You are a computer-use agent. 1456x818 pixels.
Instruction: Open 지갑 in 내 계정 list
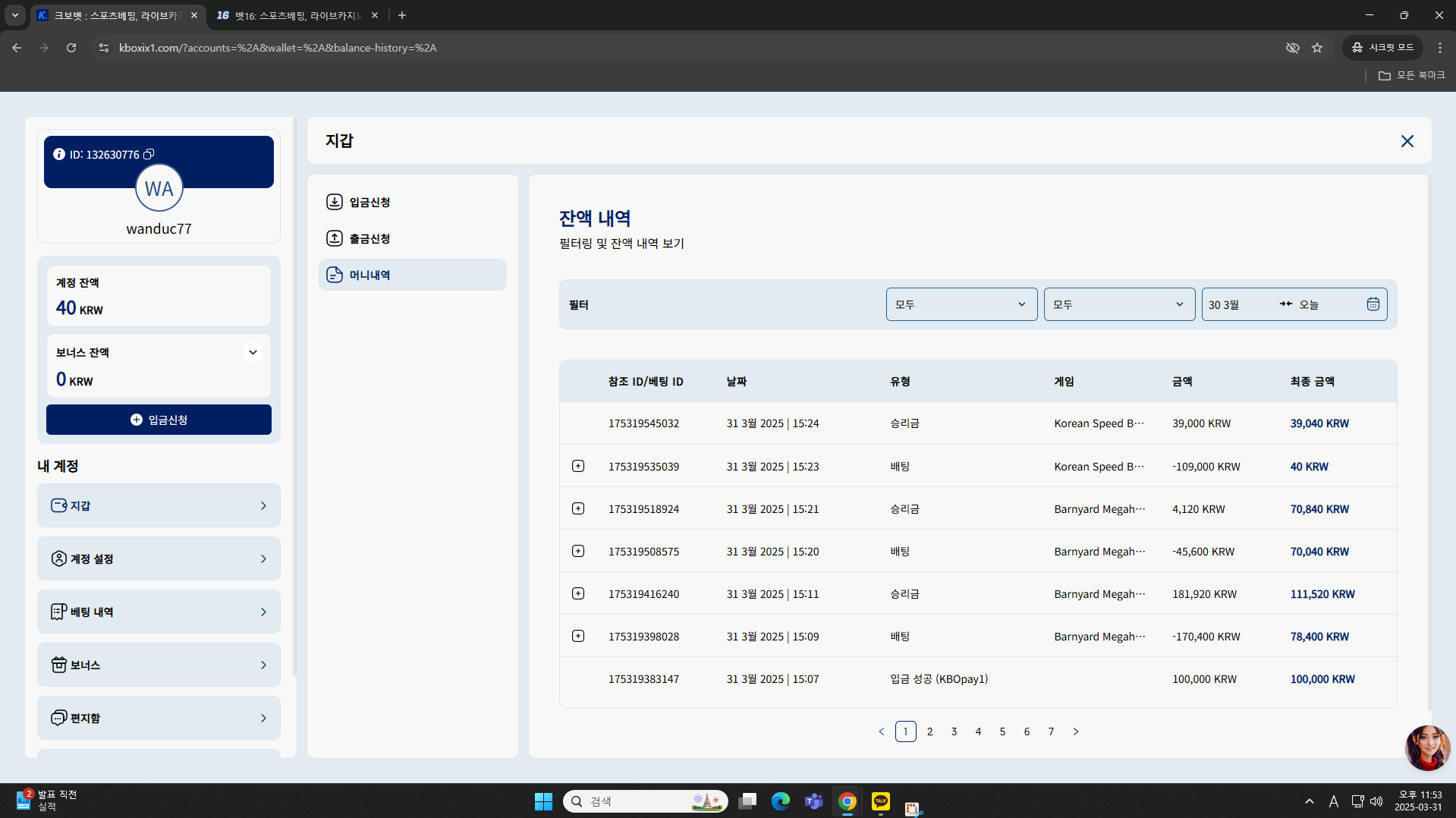159,505
